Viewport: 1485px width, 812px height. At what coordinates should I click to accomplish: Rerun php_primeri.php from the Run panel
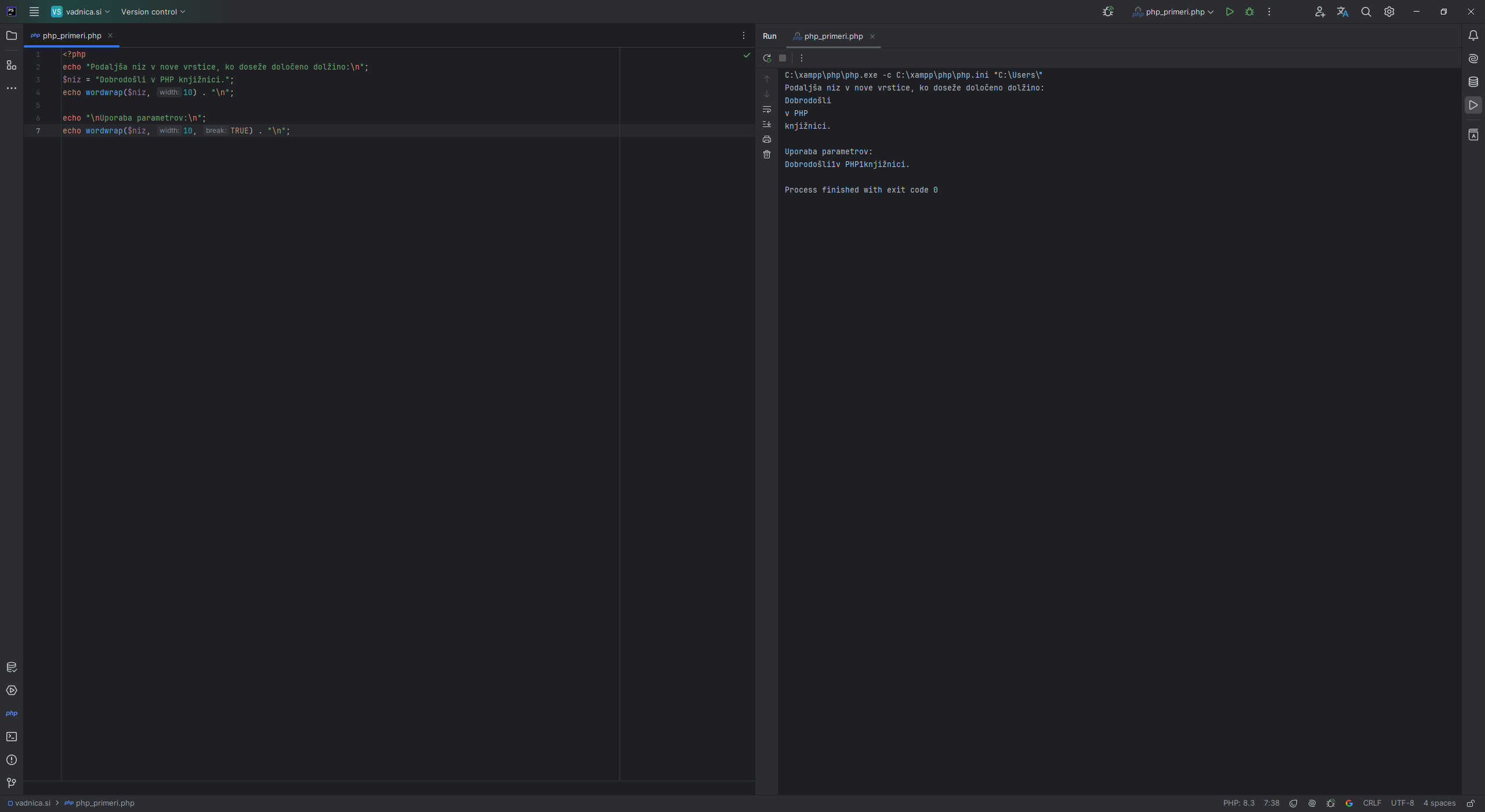tap(767, 57)
